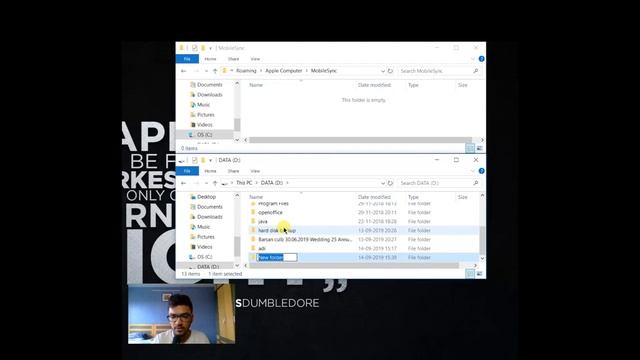Click the java folder icon
Image resolution: width=640 pixels, height=360 pixels.
(x=253, y=221)
